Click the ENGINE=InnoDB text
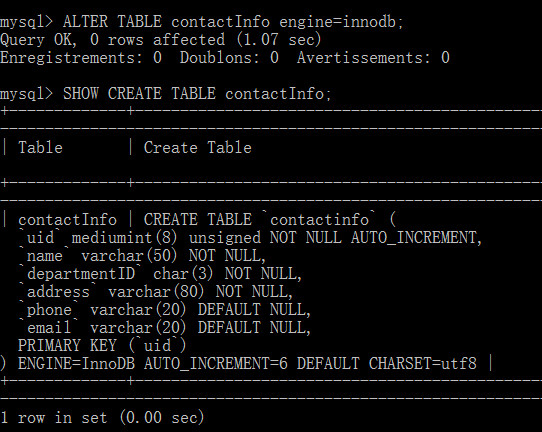The image size is (542, 432). pyautogui.click(x=76, y=364)
